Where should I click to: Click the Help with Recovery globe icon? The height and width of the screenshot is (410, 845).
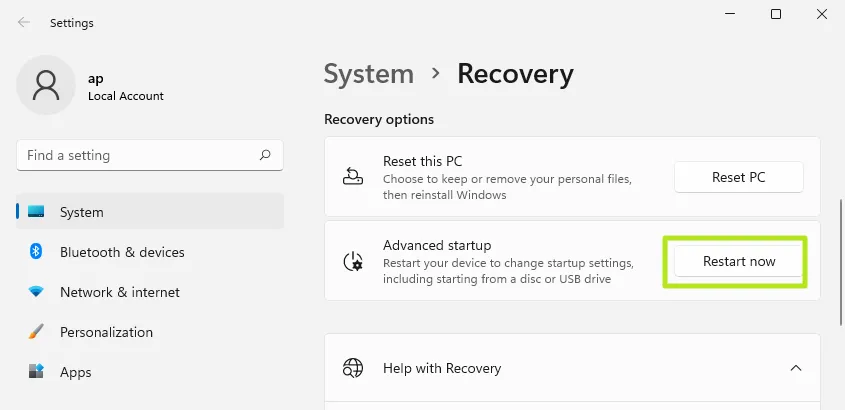(x=353, y=368)
